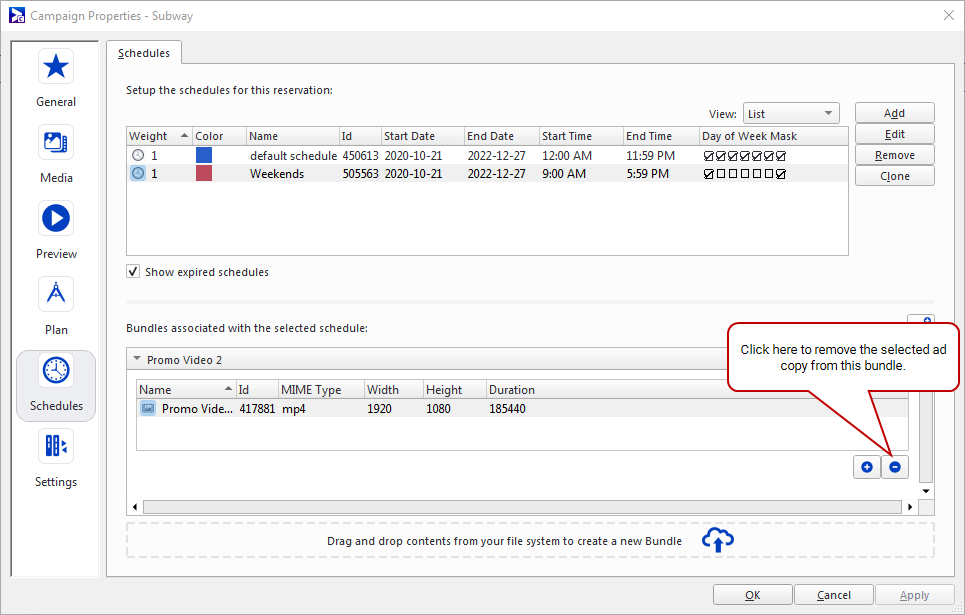
Task: Click the Clone button
Action: 894,176
